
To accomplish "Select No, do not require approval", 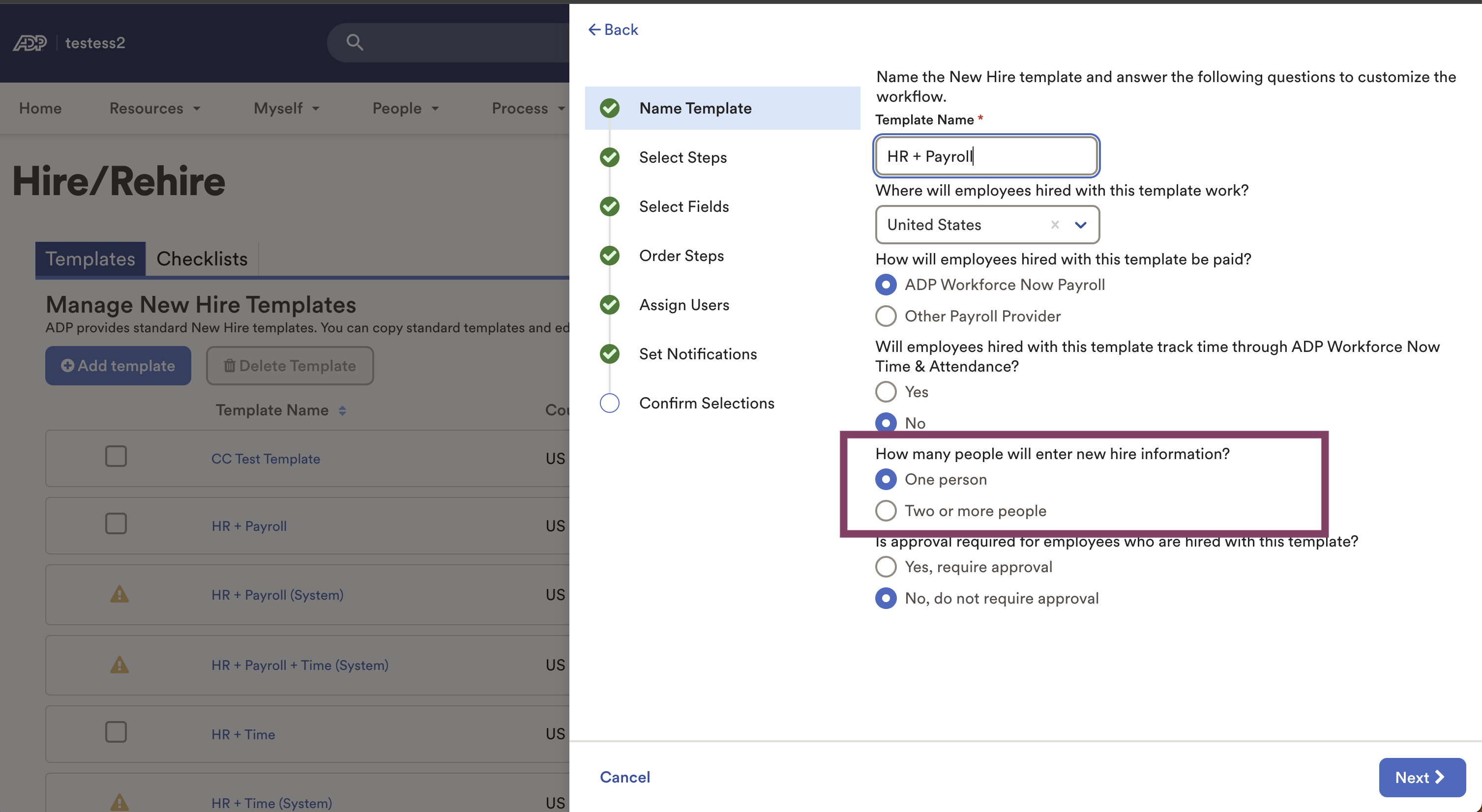I will 886,598.
